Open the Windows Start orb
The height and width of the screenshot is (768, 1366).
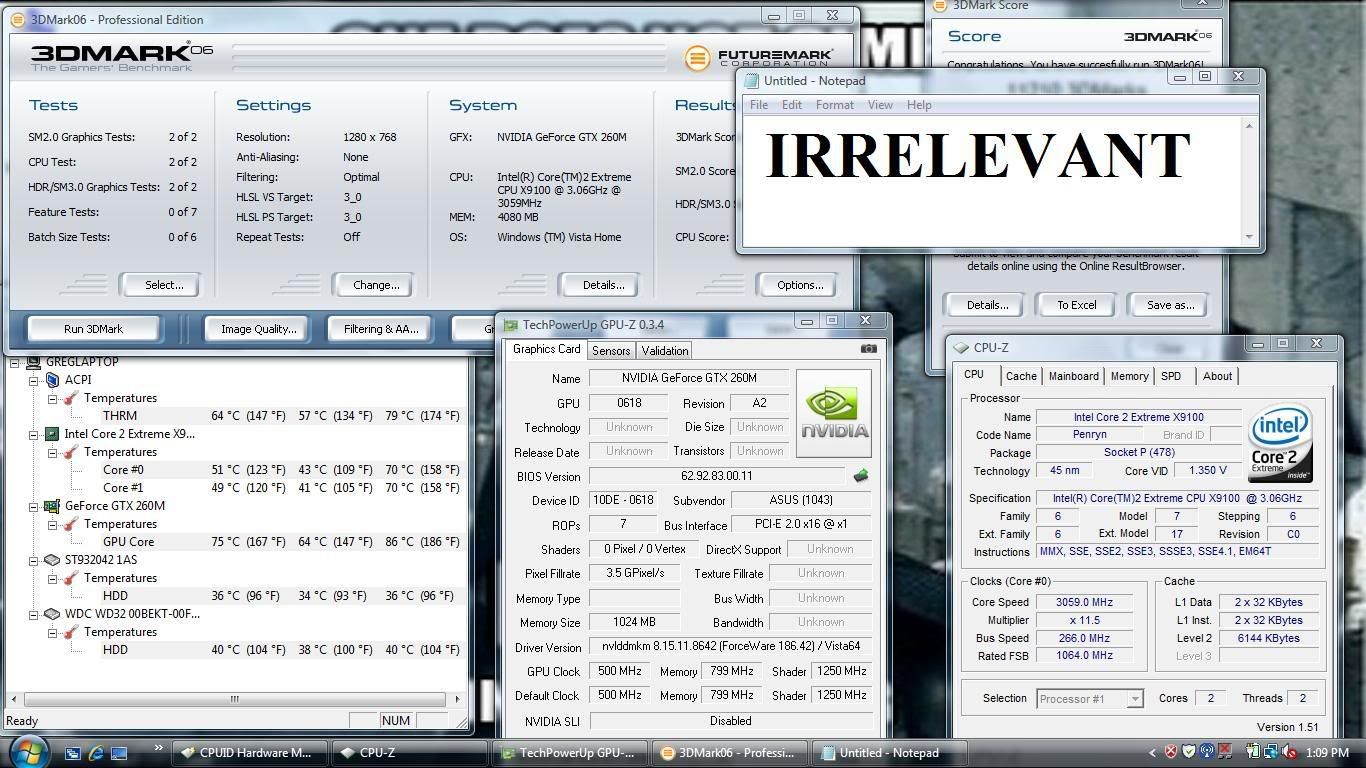point(28,751)
